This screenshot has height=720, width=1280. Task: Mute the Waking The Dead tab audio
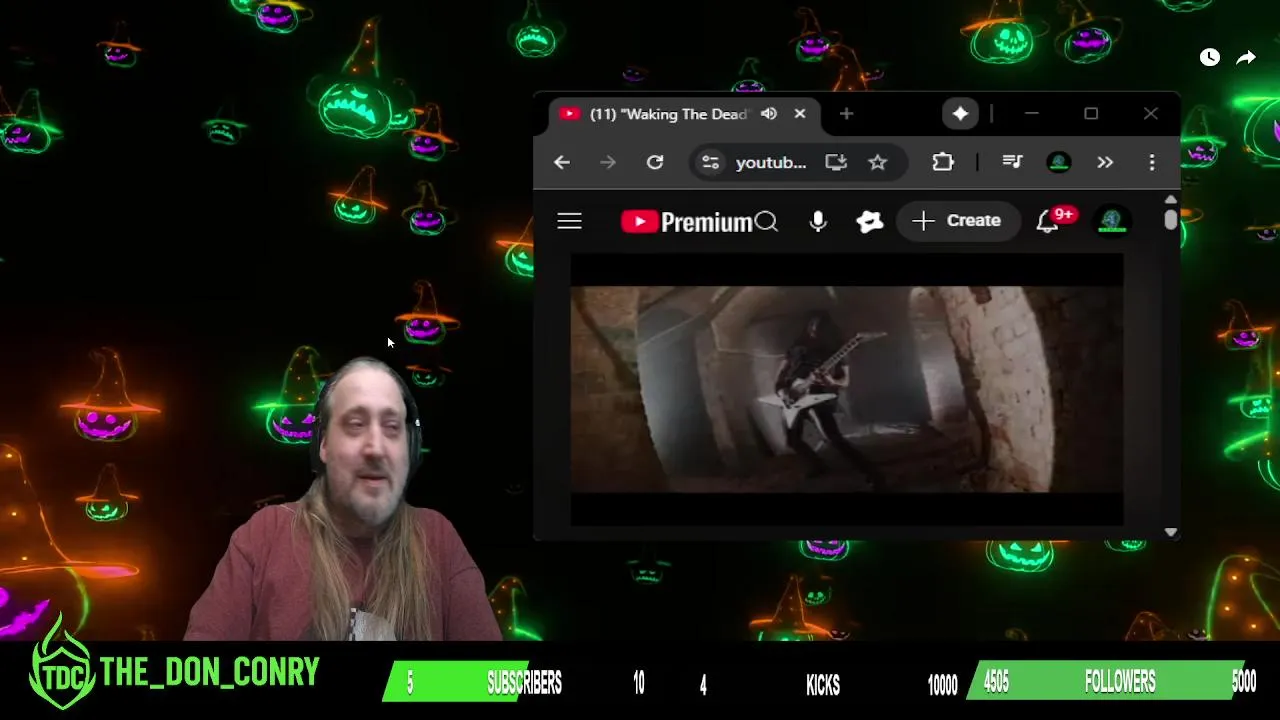[x=768, y=114]
